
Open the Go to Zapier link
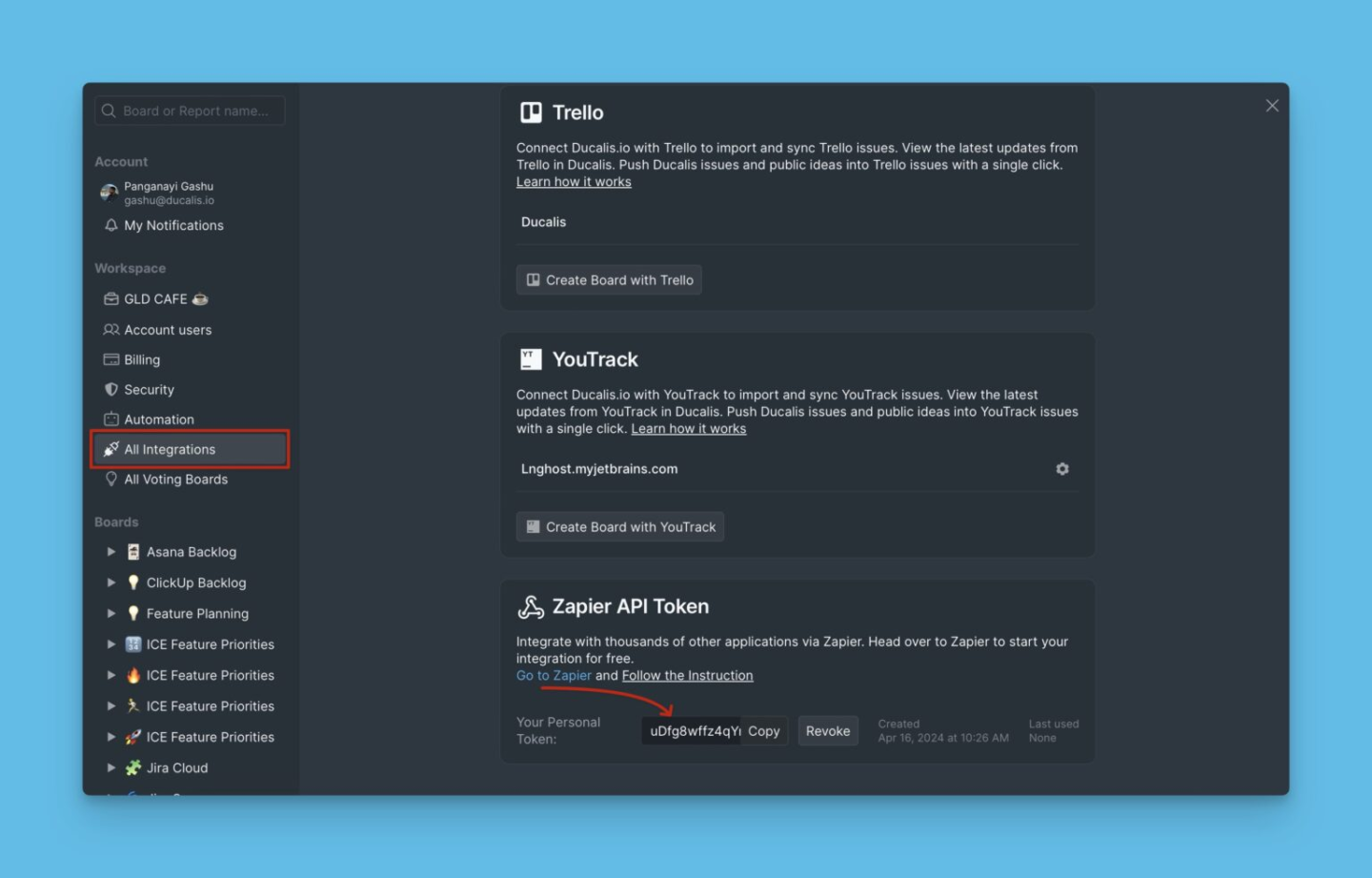(554, 676)
